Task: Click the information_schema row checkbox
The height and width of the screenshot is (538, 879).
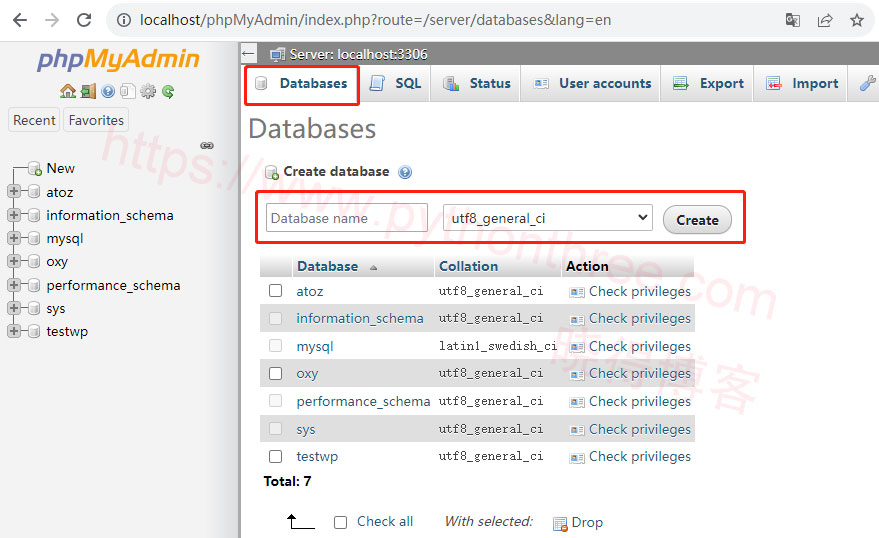Action: (x=275, y=318)
